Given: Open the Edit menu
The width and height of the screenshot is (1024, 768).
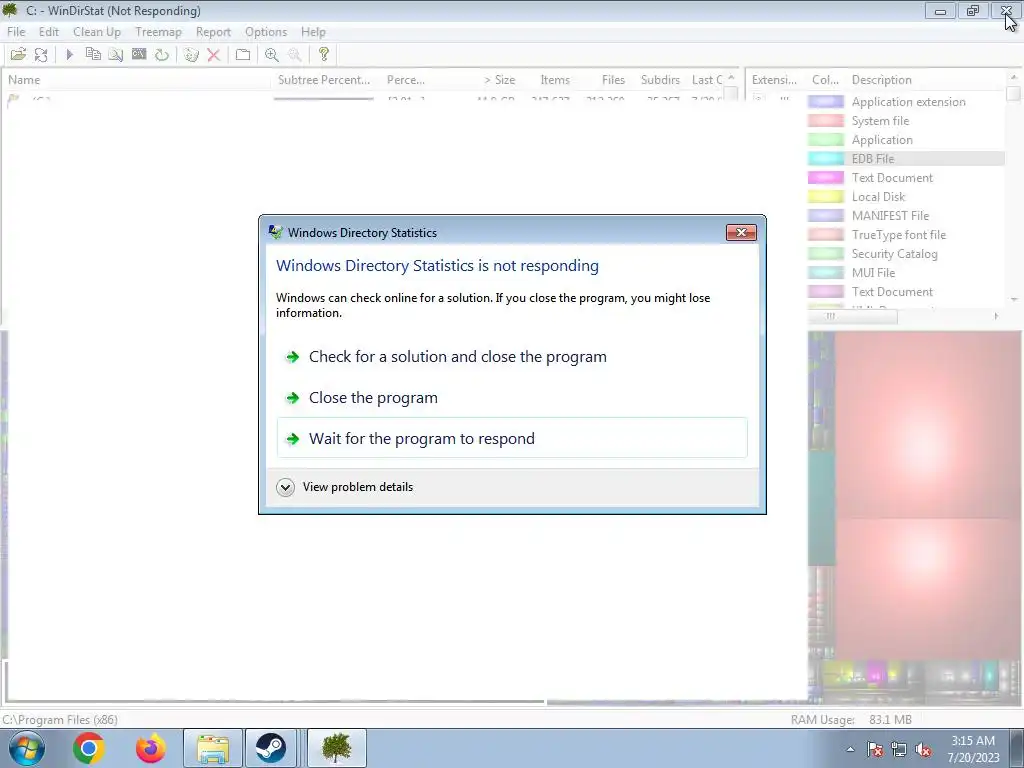Looking at the screenshot, I should [48, 32].
